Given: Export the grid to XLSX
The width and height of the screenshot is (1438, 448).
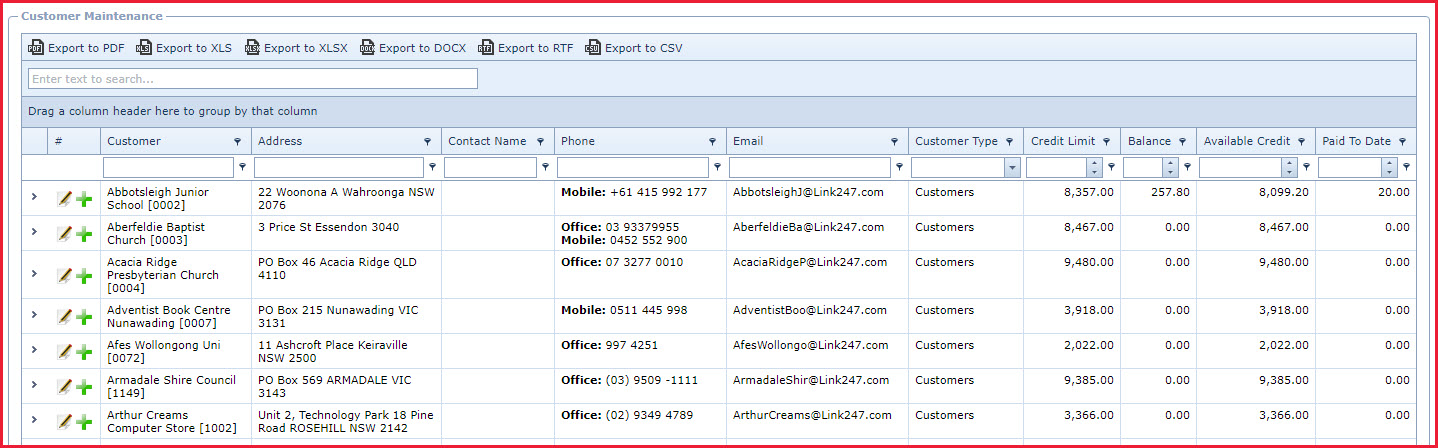Looking at the screenshot, I should coord(296,48).
